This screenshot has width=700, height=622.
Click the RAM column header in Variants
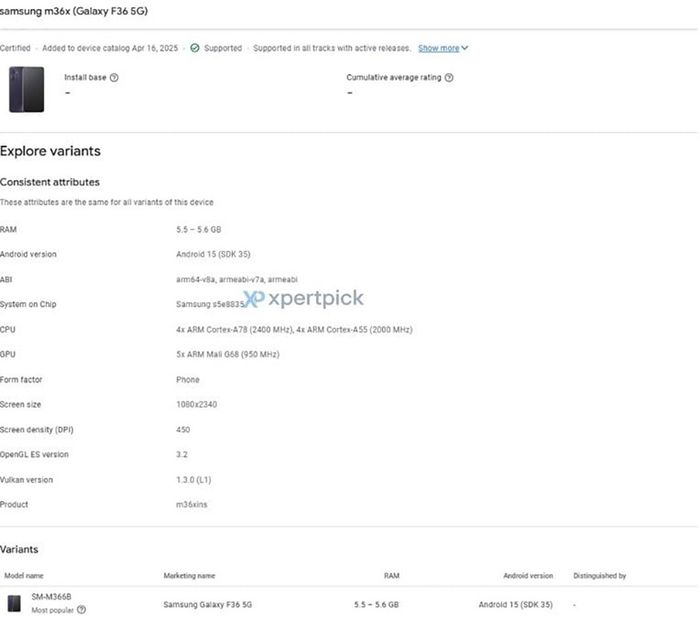tap(392, 576)
